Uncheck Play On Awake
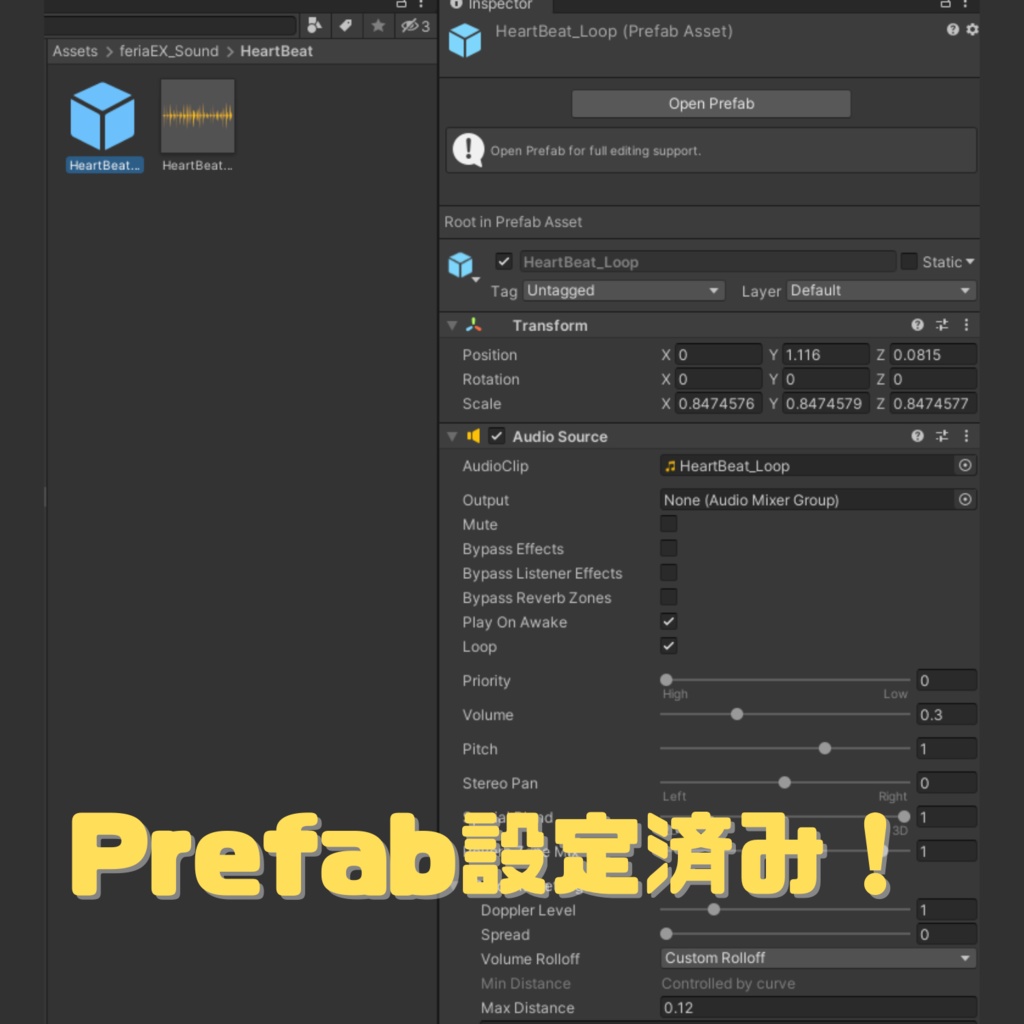Image resolution: width=1024 pixels, height=1024 pixels. pos(668,621)
